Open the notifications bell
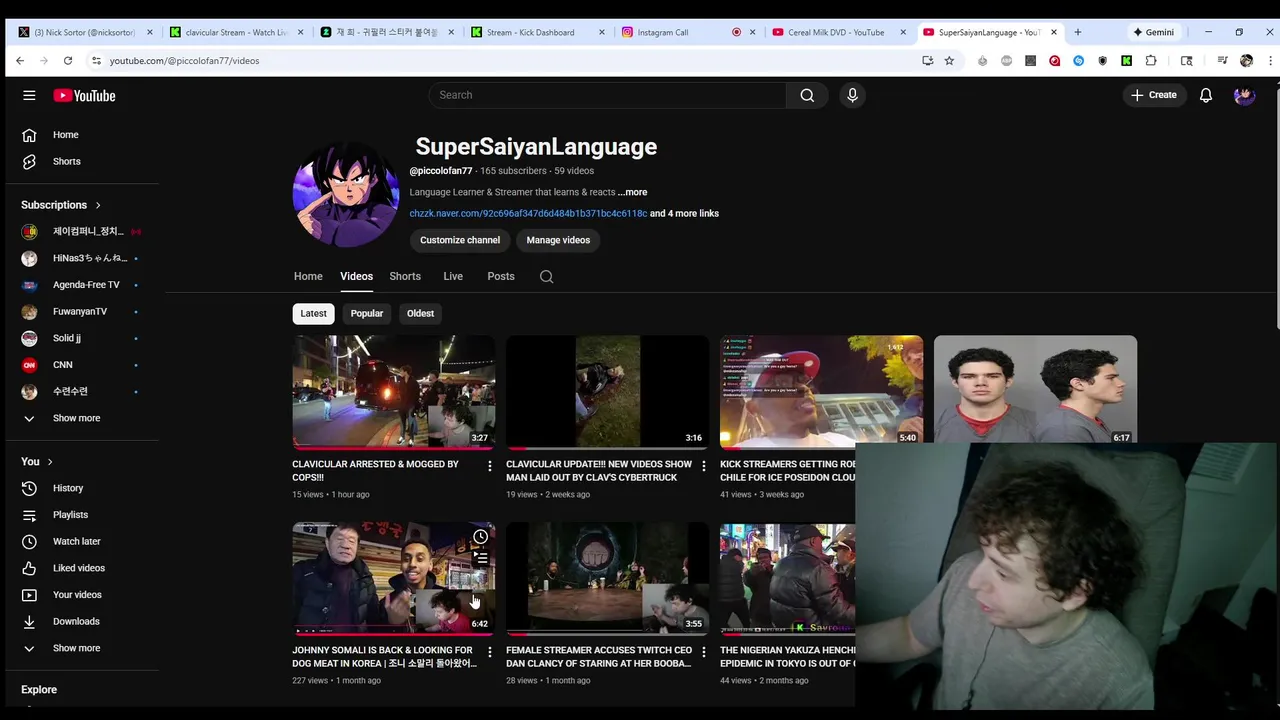Image resolution: width=1280 pixels, height=720 pixels. coord(1206,95)
